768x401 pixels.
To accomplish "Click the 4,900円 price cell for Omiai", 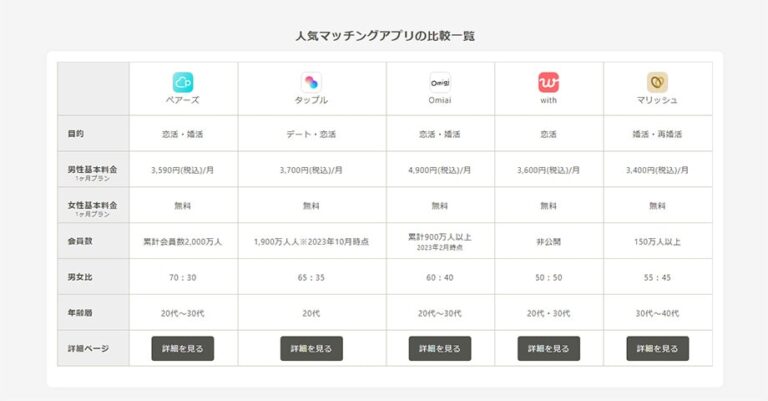I will [440, 170].
